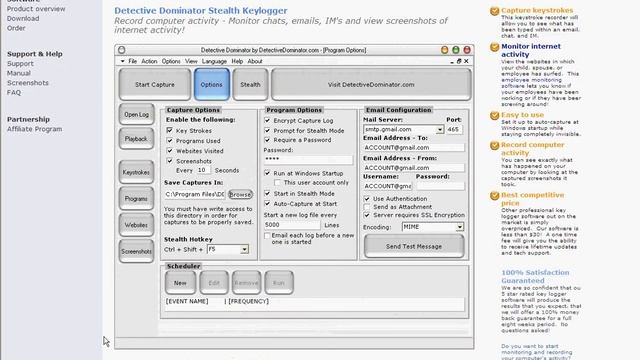
Task: Open Product overview link in sidebar
Action: coord(36,9)
